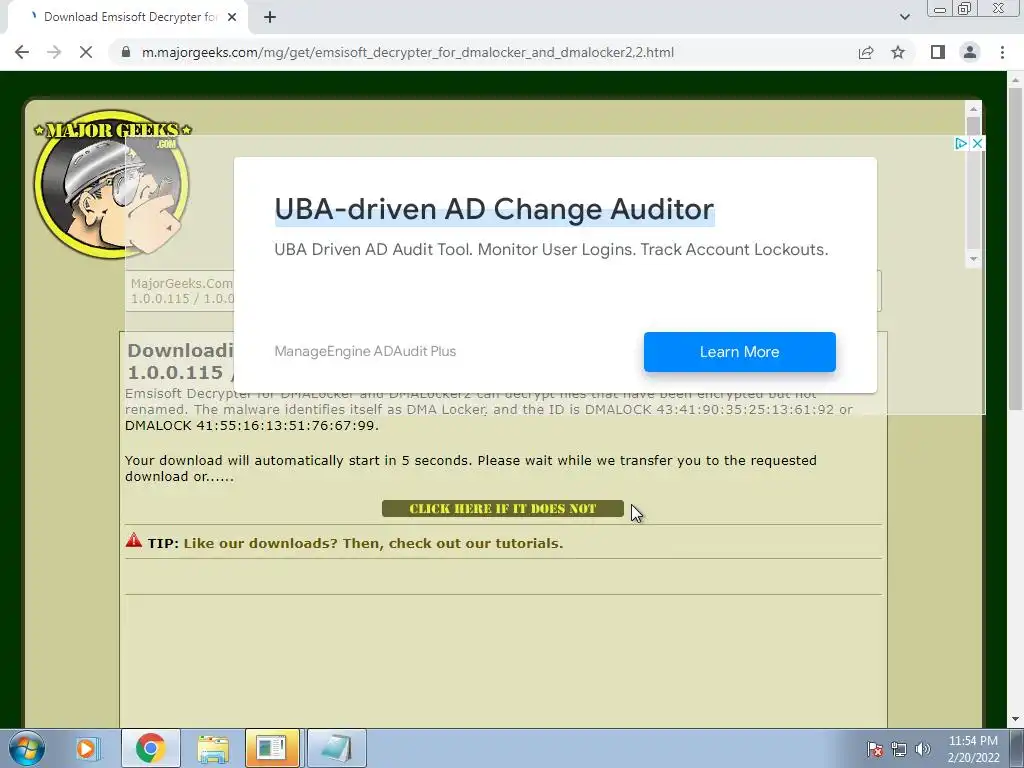Screen dimensions: 1024x768
Task: Click the Chrome taskbar icon
Action: 150,748
